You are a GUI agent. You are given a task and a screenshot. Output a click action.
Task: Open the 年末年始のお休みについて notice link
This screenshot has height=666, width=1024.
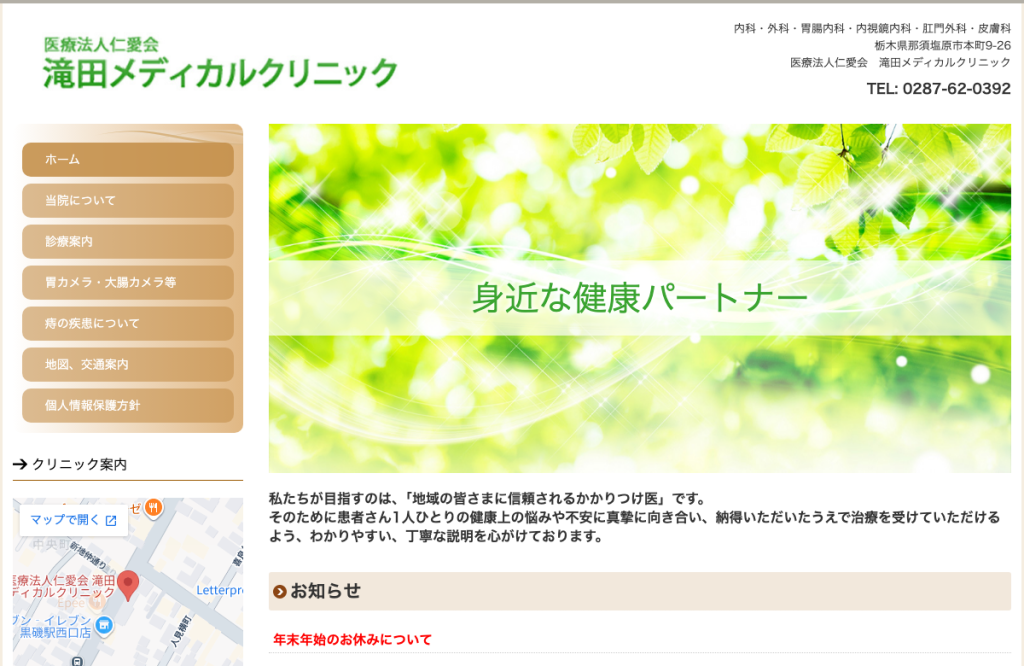click(352, 640)
